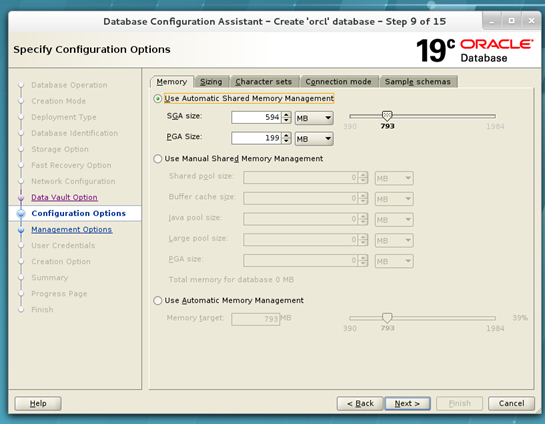
Task: Open the Sample schemas tab
Action: point(418,82)
